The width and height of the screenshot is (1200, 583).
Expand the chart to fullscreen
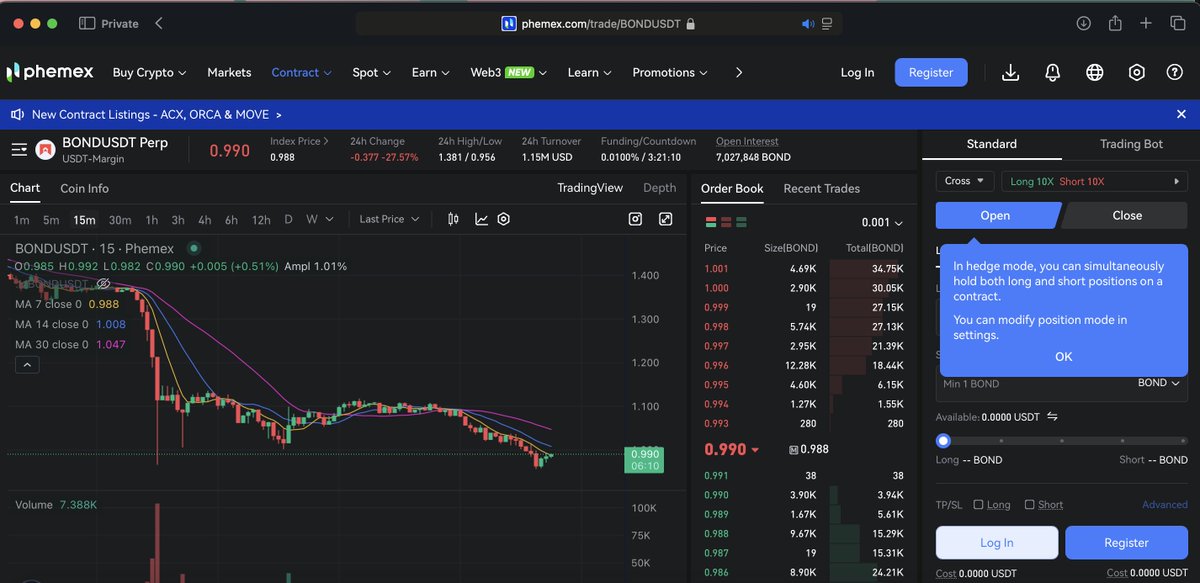[666, 219]
